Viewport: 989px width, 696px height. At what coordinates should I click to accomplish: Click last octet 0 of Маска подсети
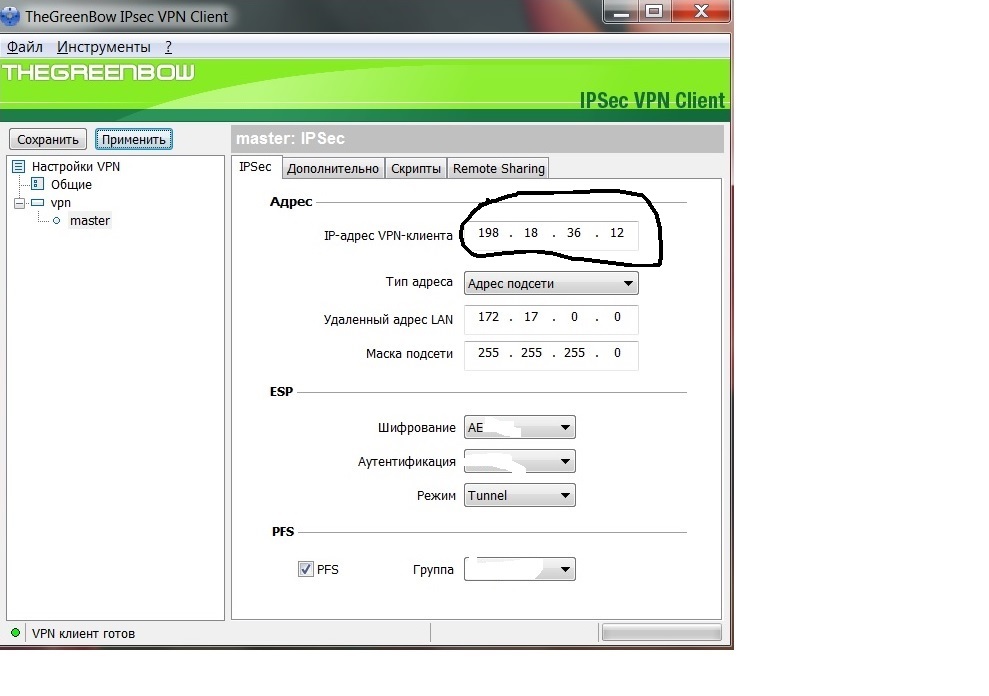pos(617,353)
